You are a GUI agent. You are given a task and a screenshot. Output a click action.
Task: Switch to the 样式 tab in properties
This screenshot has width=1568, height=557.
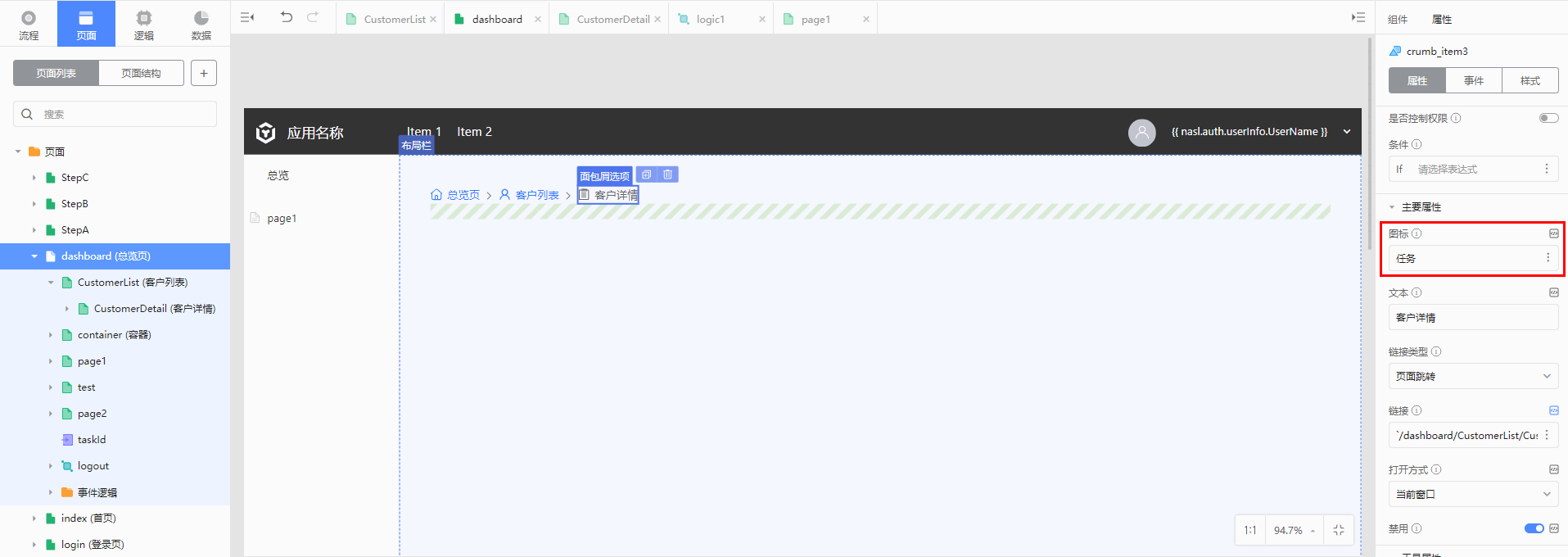pyautogui.click(x=1530, y=80)
